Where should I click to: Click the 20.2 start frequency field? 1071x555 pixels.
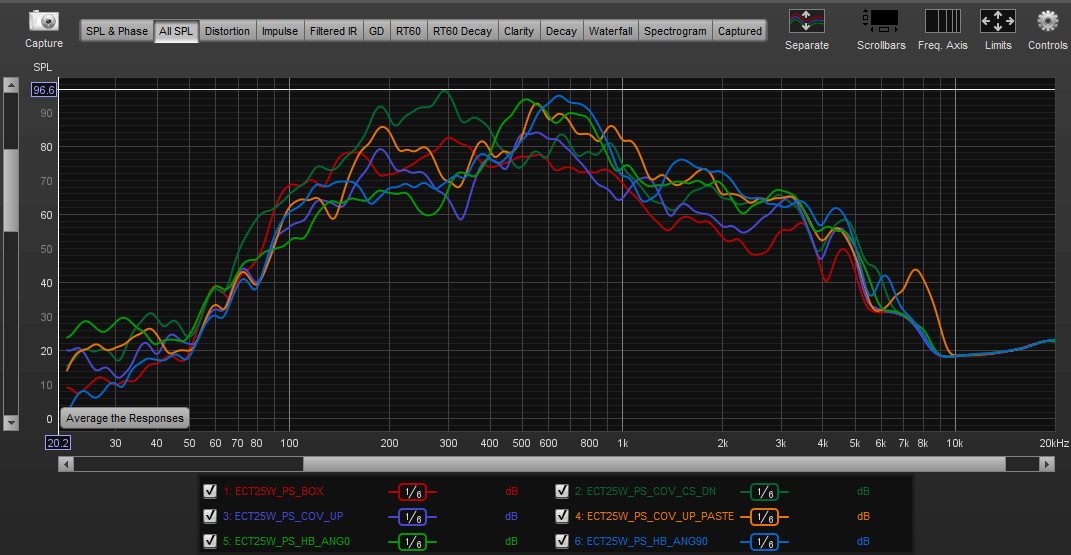point(58,443)
